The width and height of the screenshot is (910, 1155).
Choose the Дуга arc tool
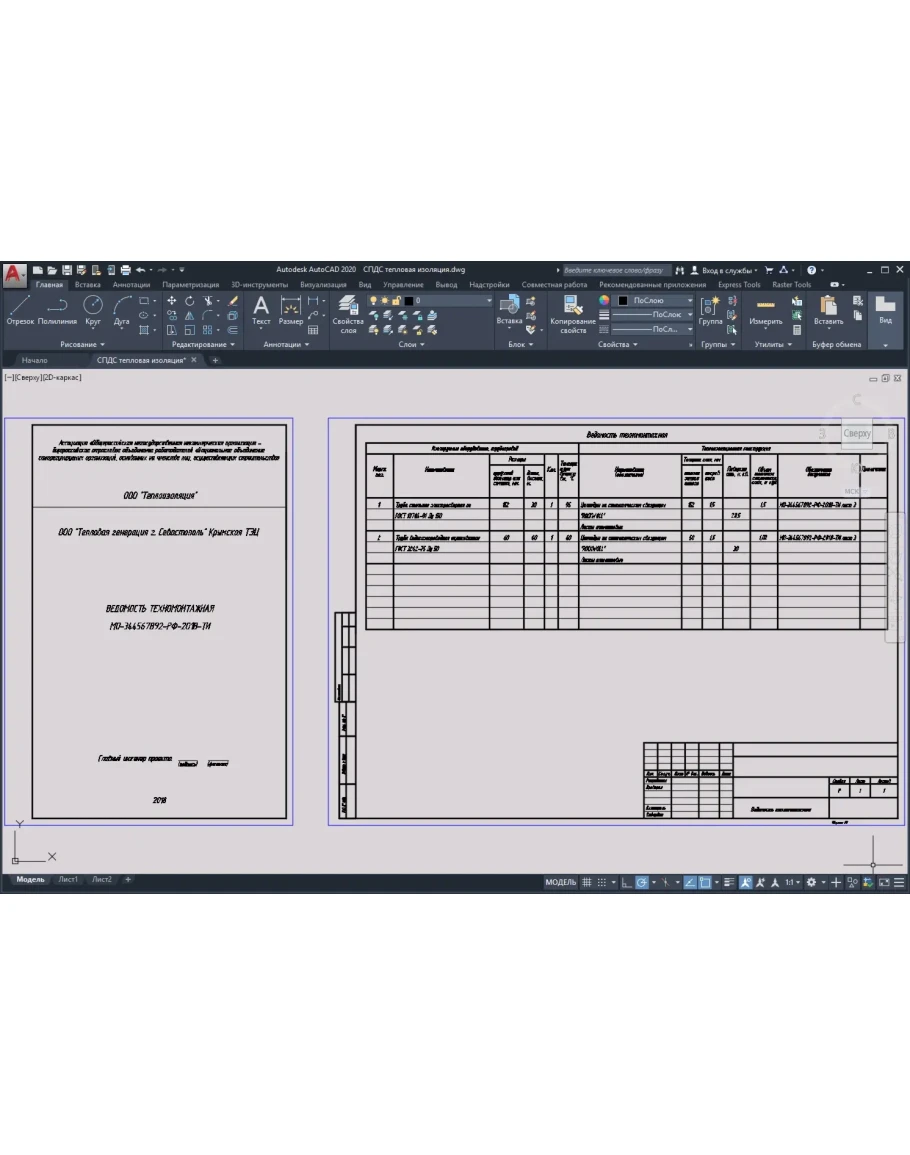point(122,310)
